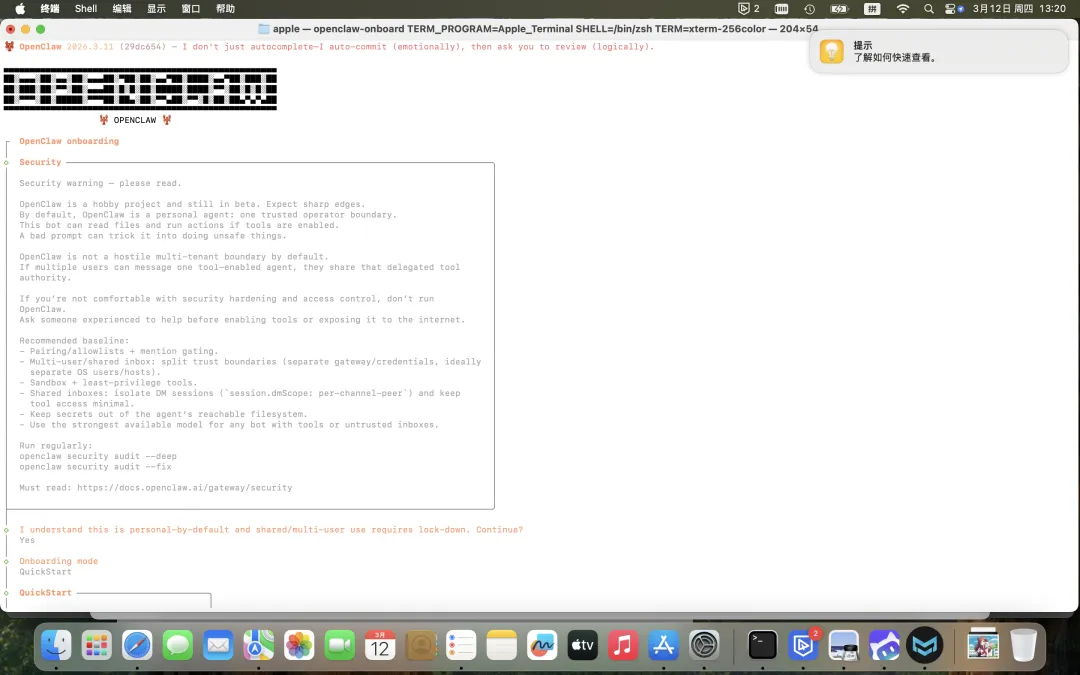This screenshot has width=1080, height=675.
Task: Open the Wi-Fi menu
Action: pyautogui.click(x=903, y=8)
